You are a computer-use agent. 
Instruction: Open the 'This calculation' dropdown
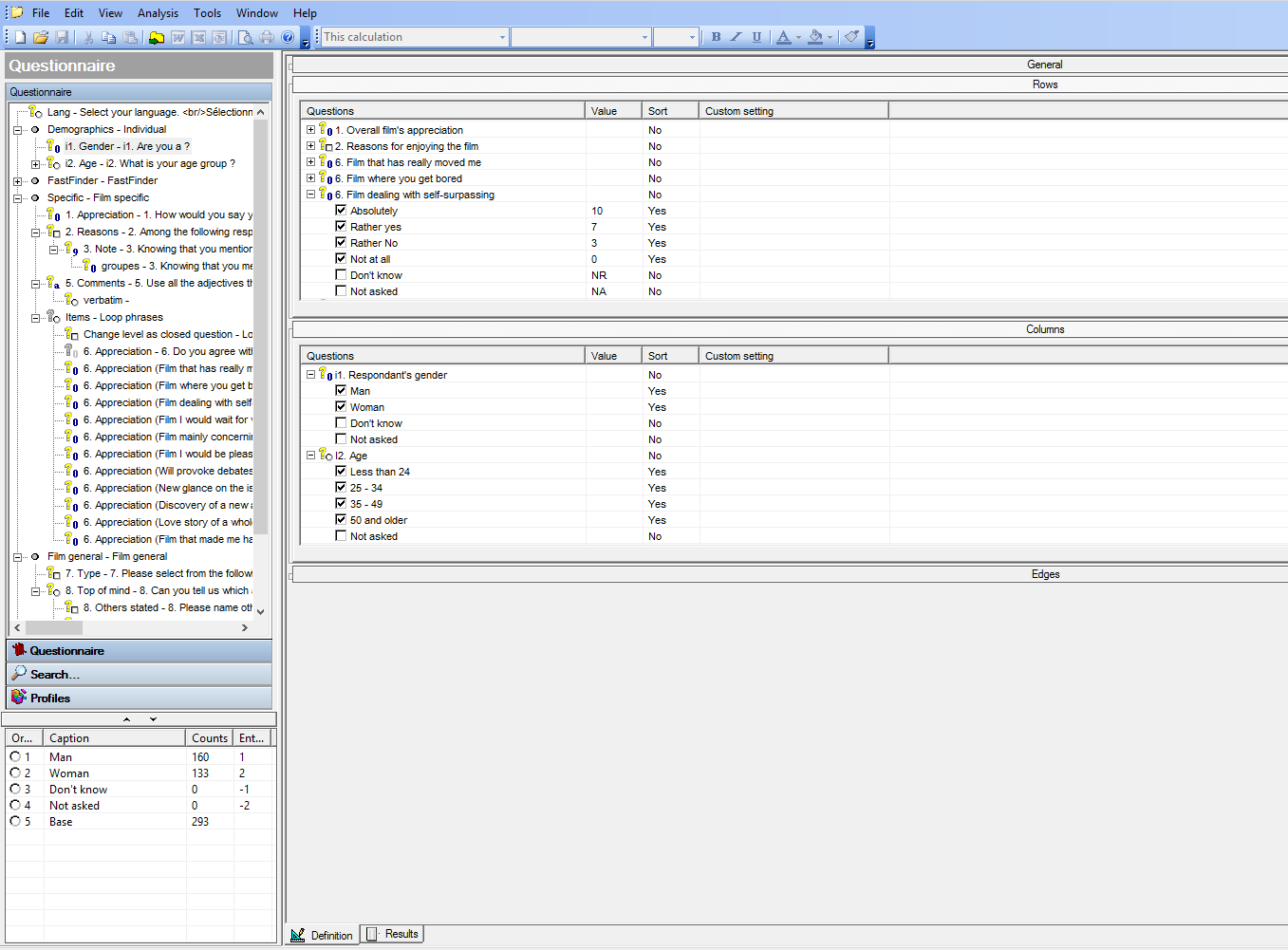[x=502, y=37]
